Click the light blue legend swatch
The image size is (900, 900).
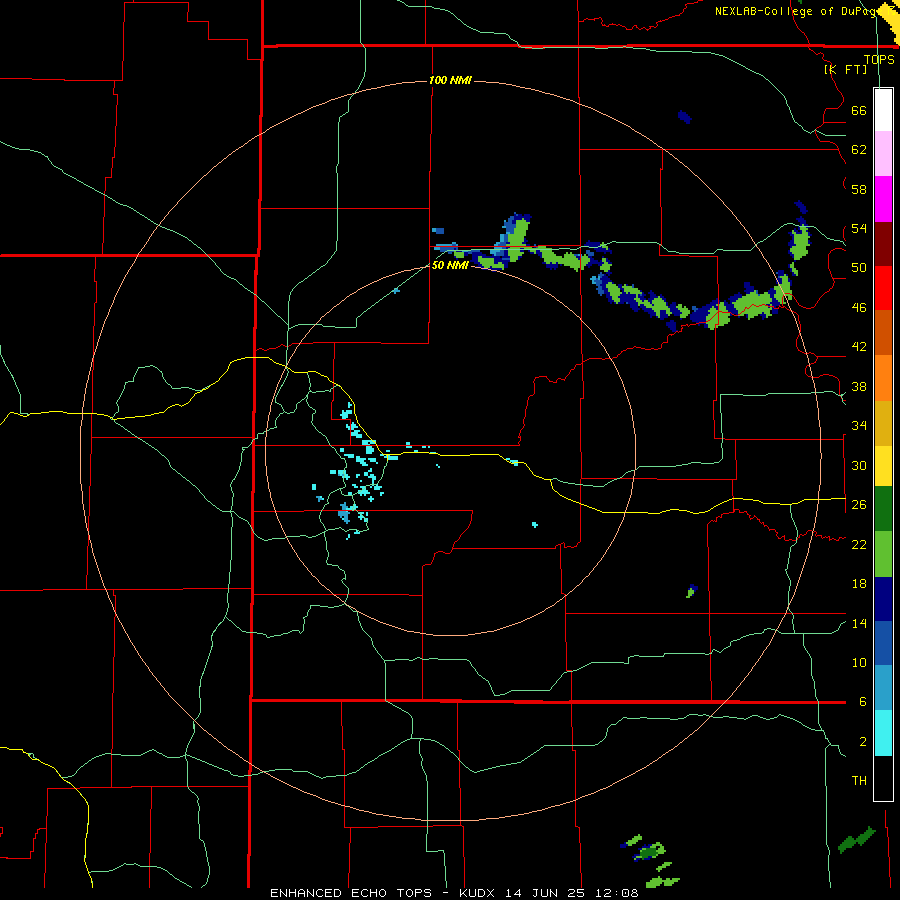tap(883, 688)
